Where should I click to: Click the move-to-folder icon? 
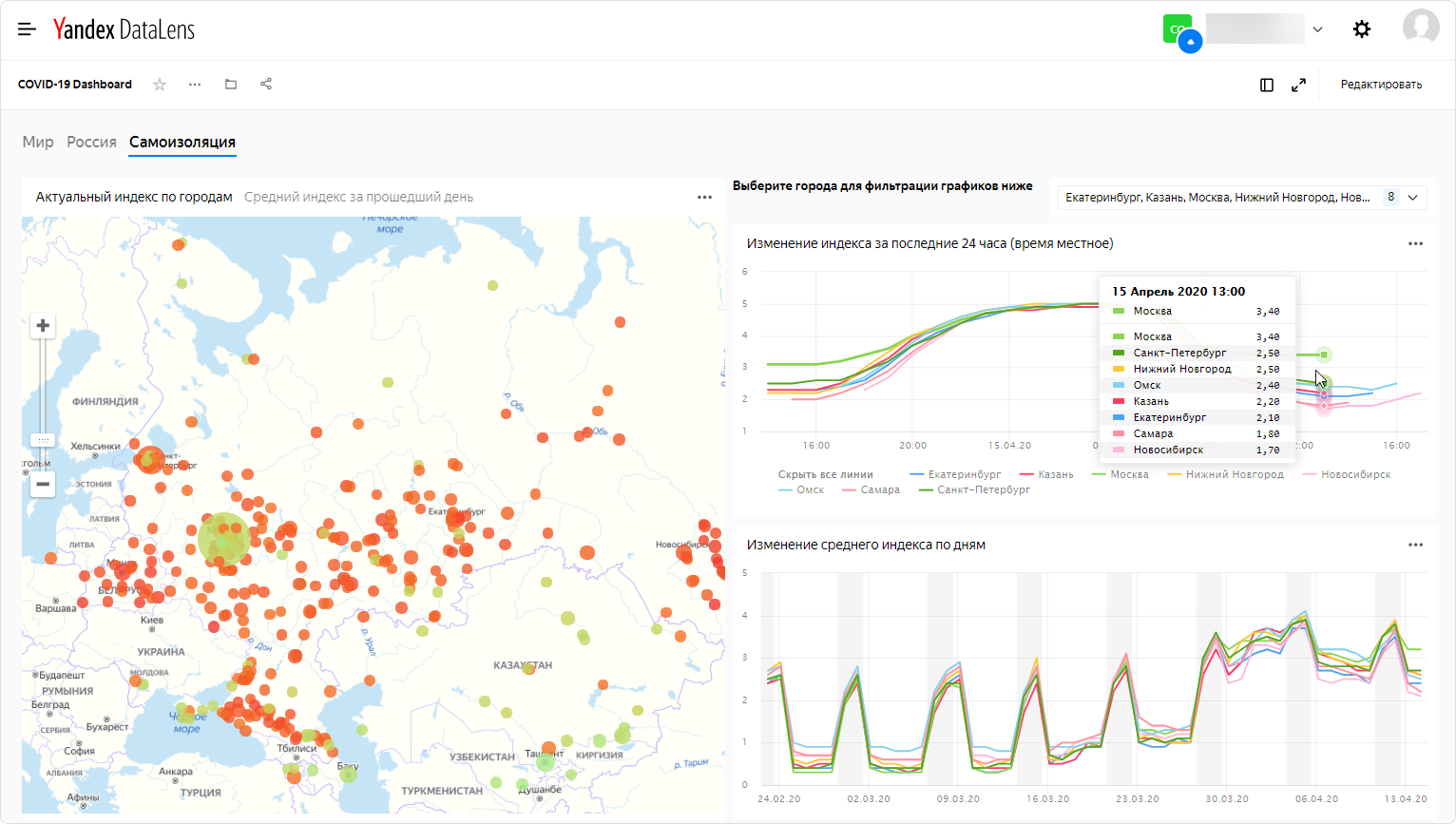pyautogui.click(x=231, y=85)
